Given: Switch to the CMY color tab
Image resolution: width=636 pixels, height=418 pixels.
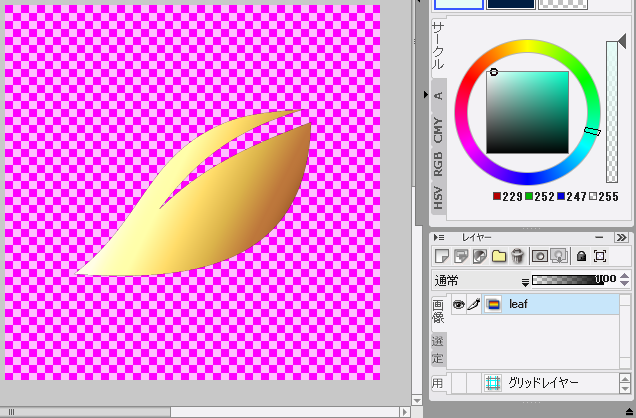Looking at the screenshot, I should [438, 129].
